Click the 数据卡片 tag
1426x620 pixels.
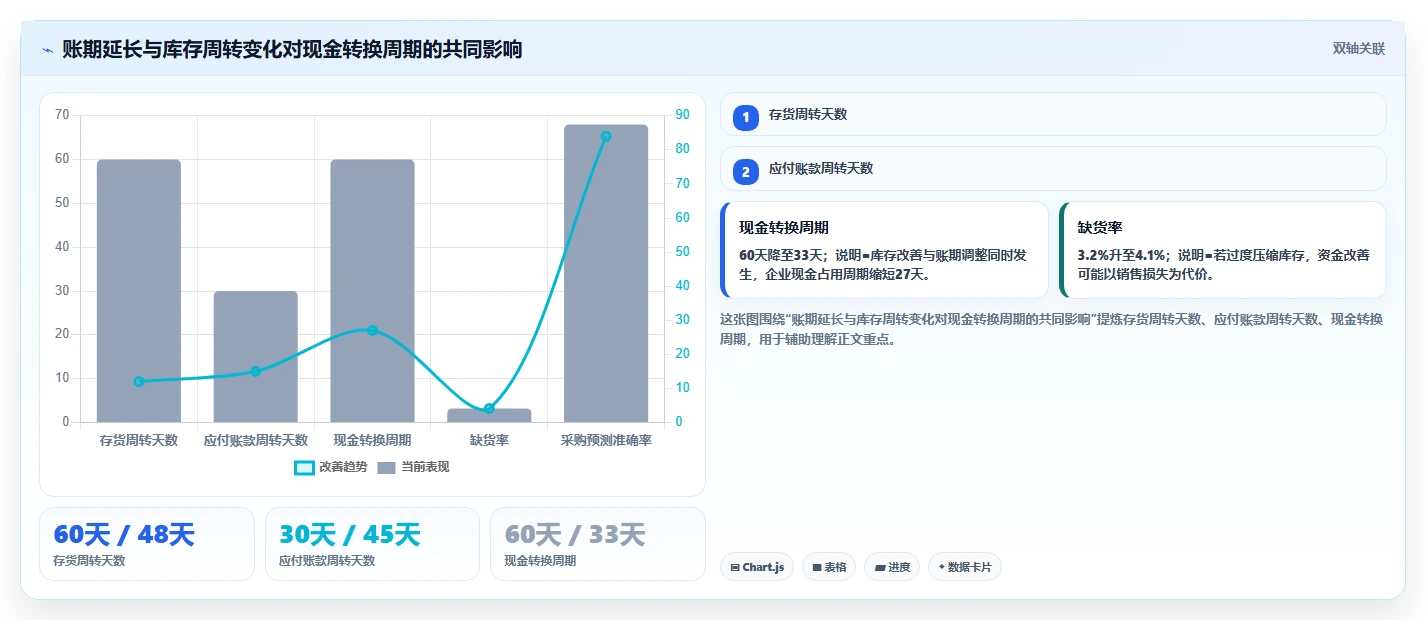click(x=965, y=567)
